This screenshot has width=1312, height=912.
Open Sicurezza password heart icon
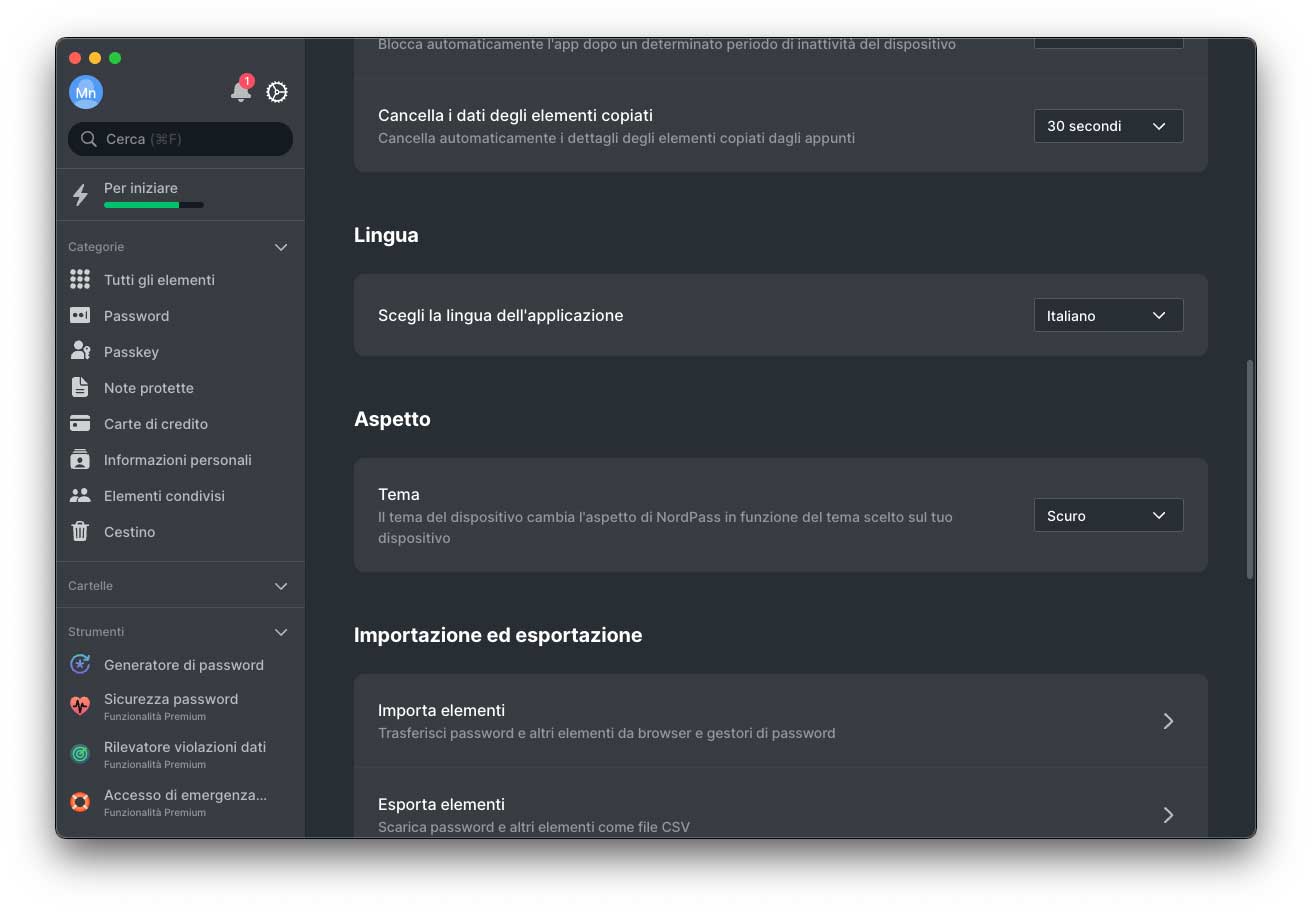pyautogui.click(x=80, y=706)
